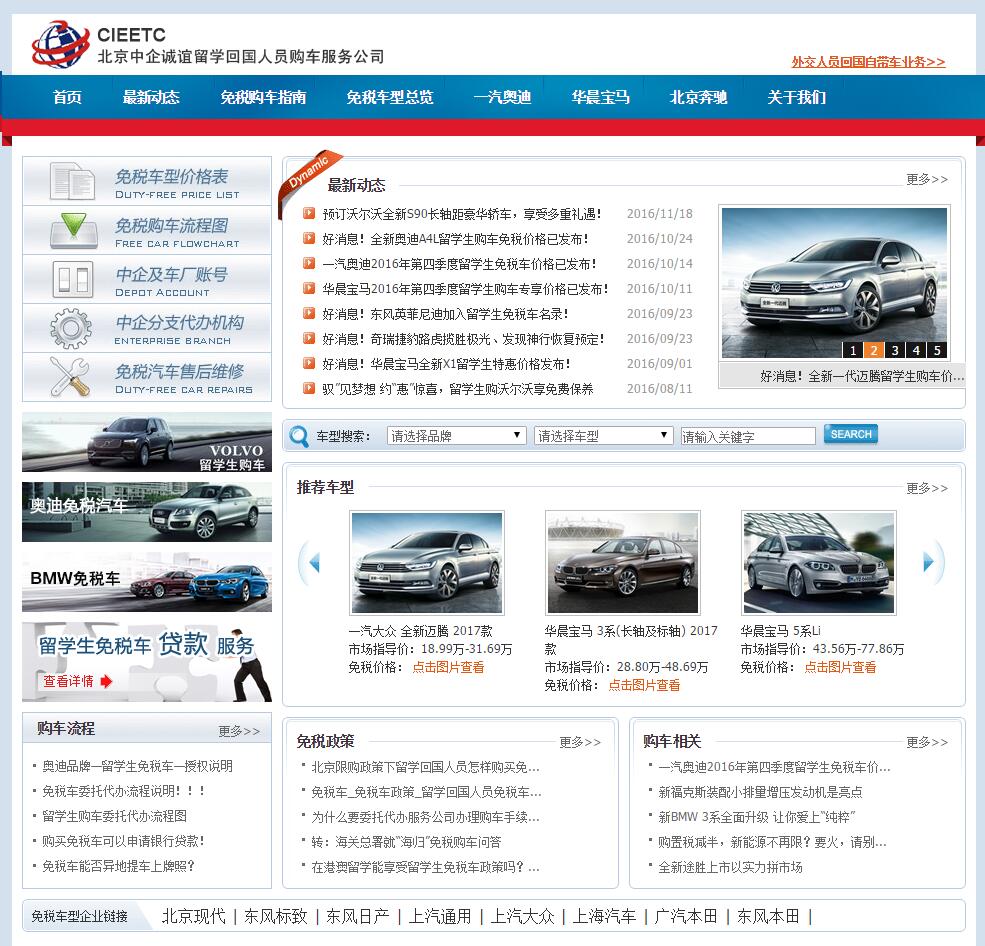Click slideshow caption 全新一代迈腾留学生购车价
The width and height of the screenshot is (985, 946).
coord(862,376)
